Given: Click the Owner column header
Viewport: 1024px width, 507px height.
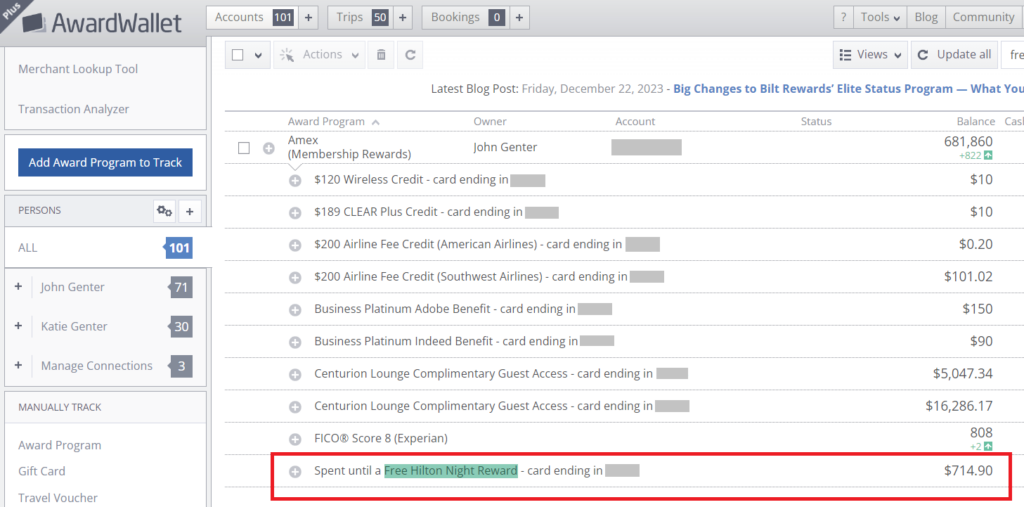Looking at the screenshot, I should pyautogui.click(x=490, y=122).
